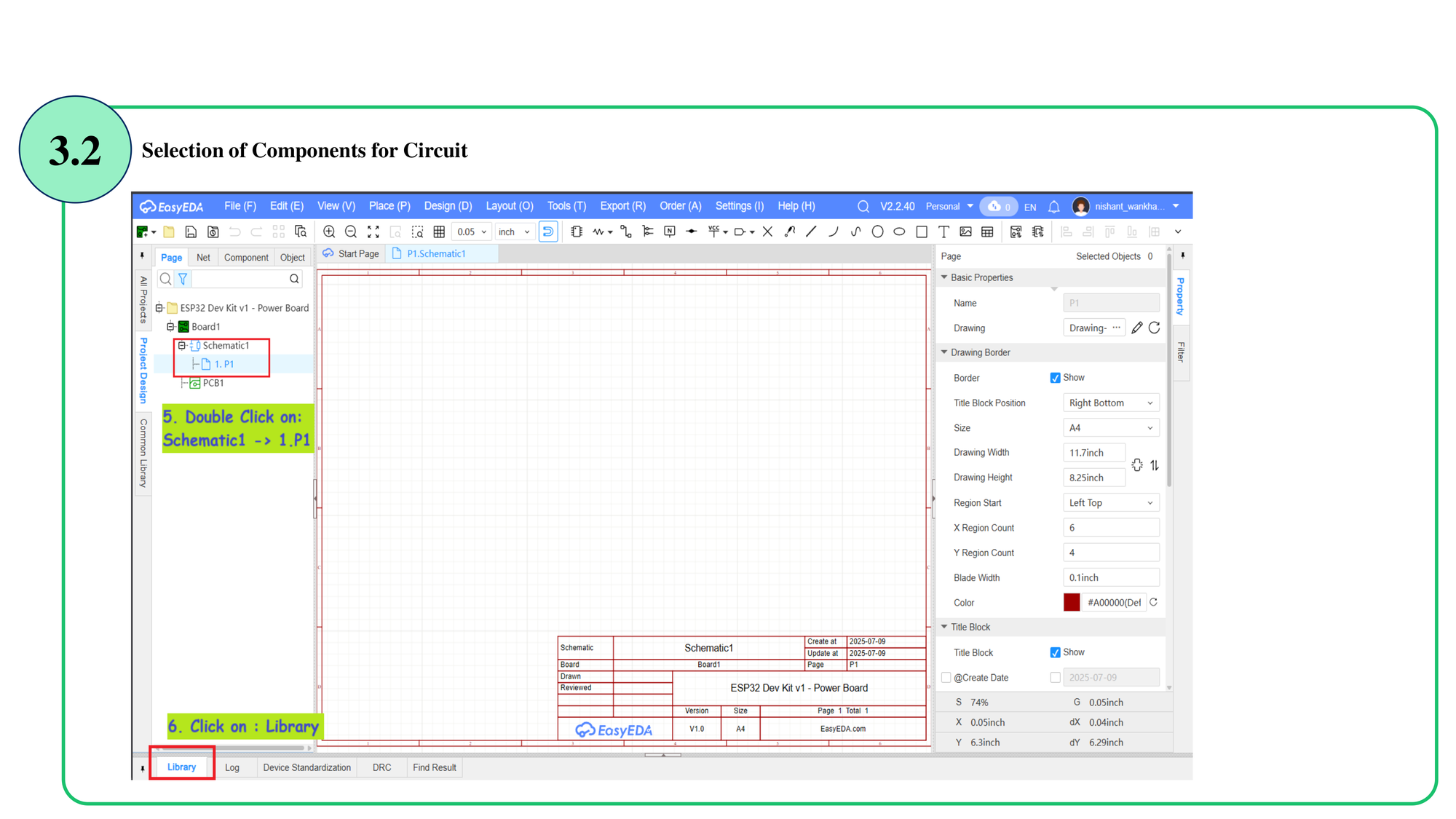Click the Fit to Window arrows icon
The height and width of the screenshot is (819, 1456).
point(373,232)
